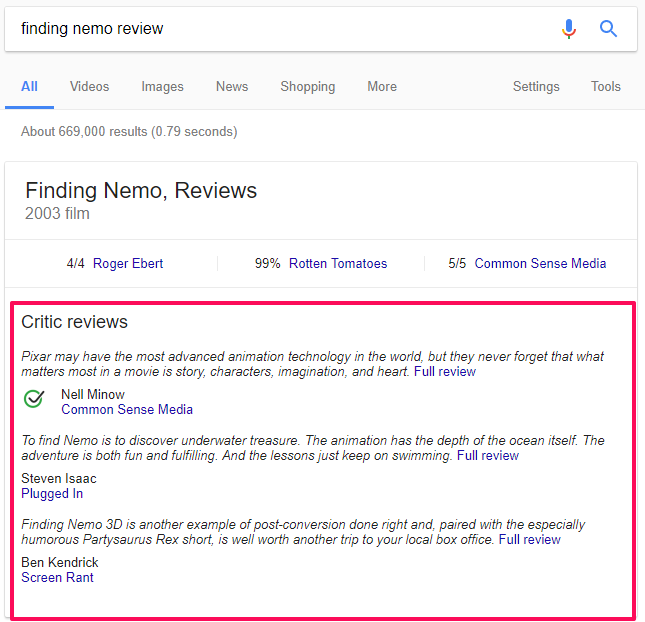The width and height of the screenshot is (645, 622).
Task: Click the critic name 'Nell Minow'
Action: (93, 395)
